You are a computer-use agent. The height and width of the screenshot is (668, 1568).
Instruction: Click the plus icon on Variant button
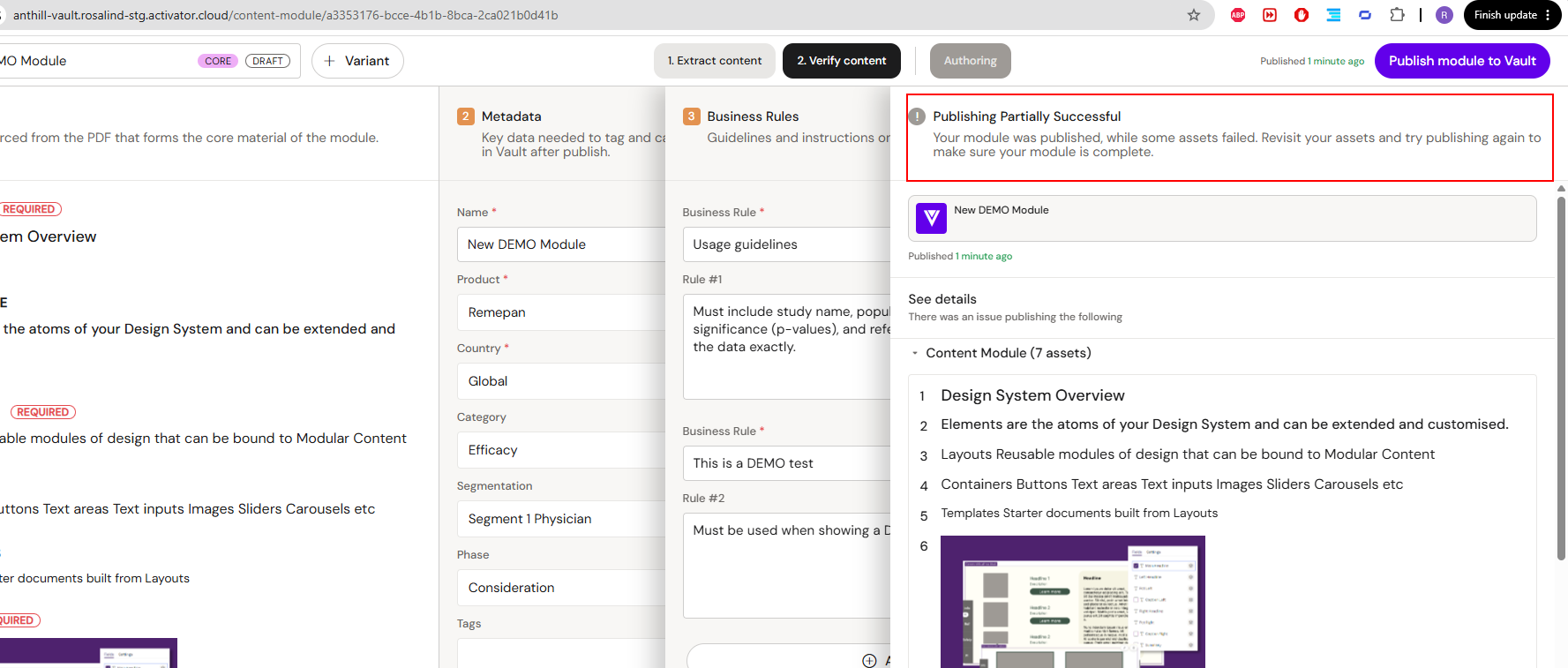(x=329, y=61)
